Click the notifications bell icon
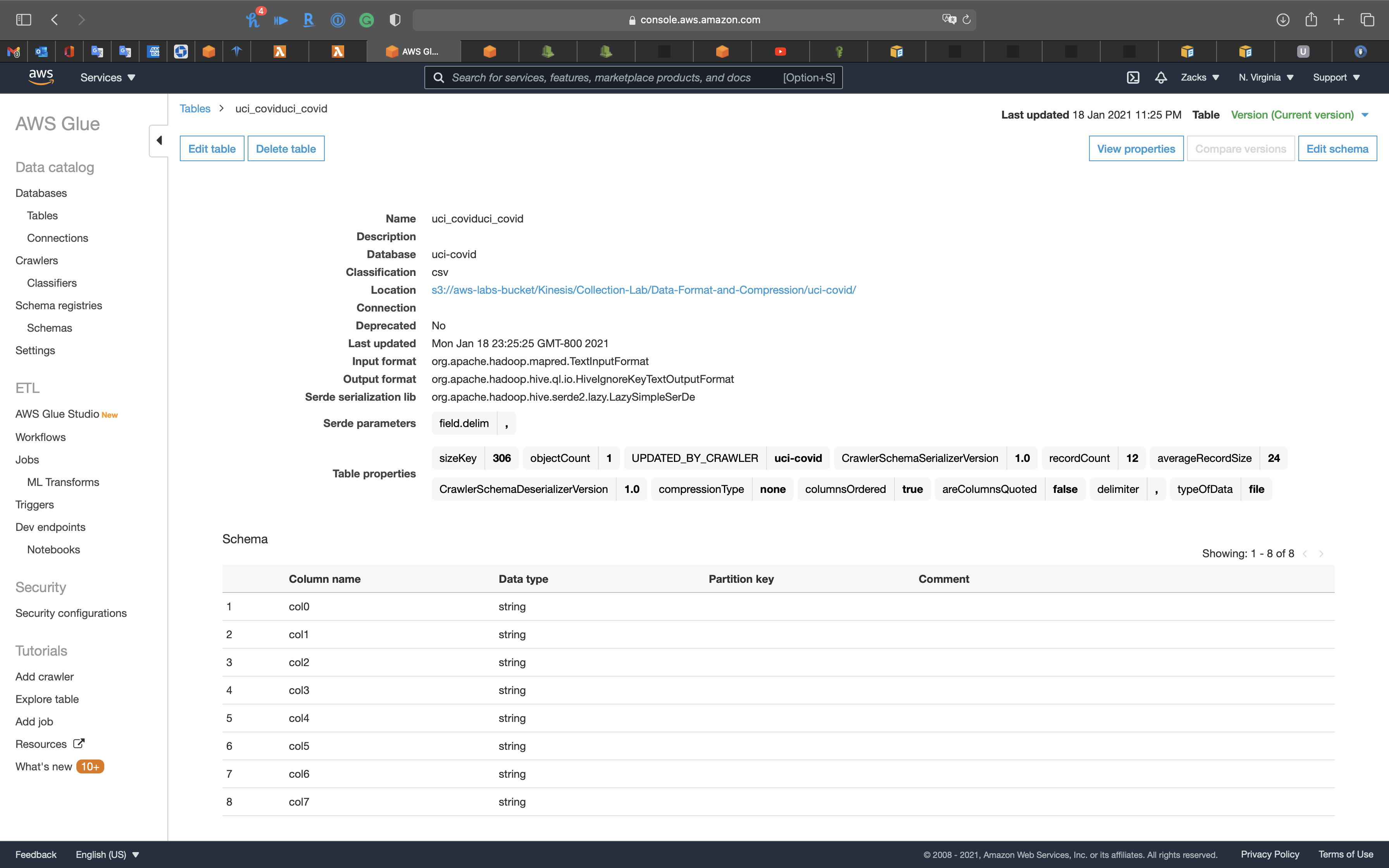 click(1161, 77)
